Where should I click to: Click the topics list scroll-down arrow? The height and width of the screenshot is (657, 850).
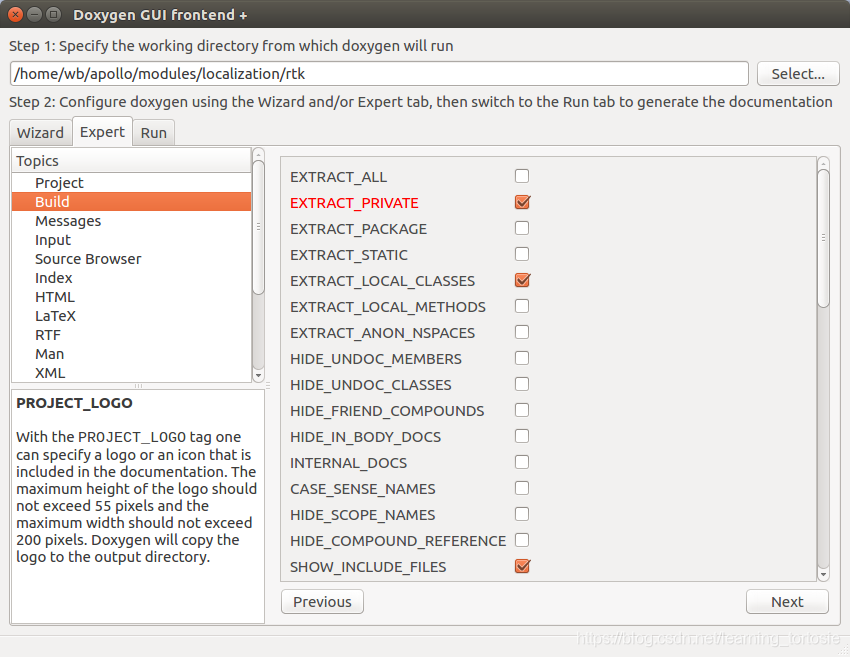(259, 376)
